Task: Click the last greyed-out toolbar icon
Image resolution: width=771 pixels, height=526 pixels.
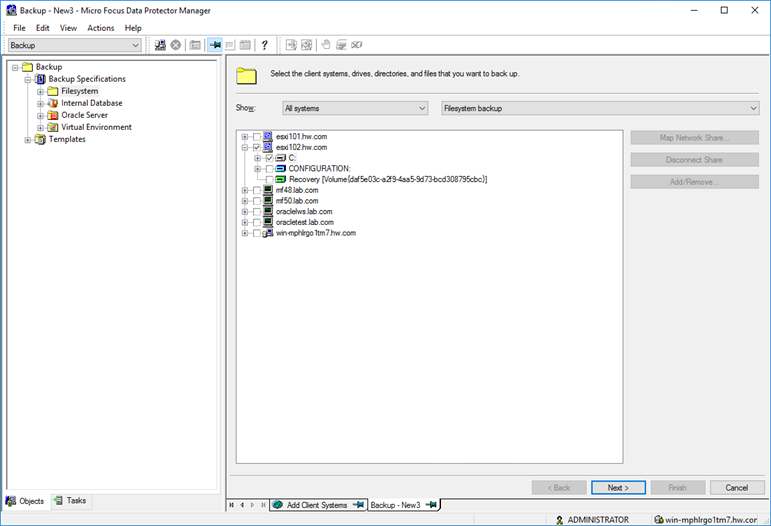Action: click(357, 45)
